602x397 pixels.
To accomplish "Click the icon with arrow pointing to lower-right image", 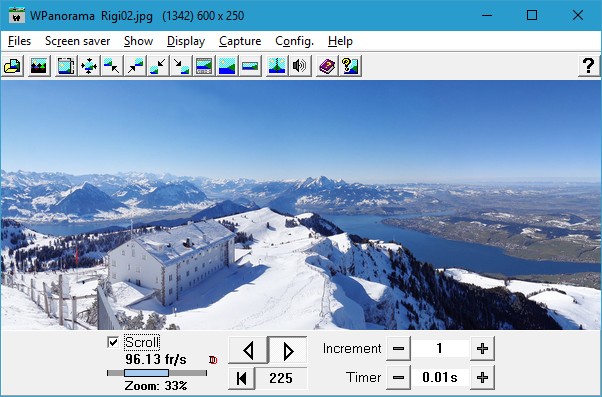I will tap(181, 66).
